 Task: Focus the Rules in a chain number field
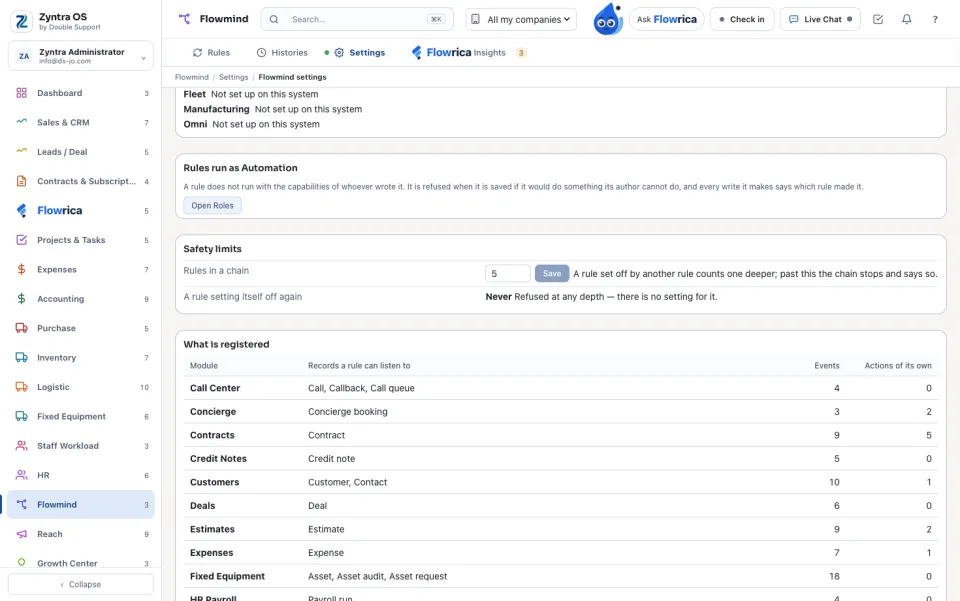(x=508, y=274)
